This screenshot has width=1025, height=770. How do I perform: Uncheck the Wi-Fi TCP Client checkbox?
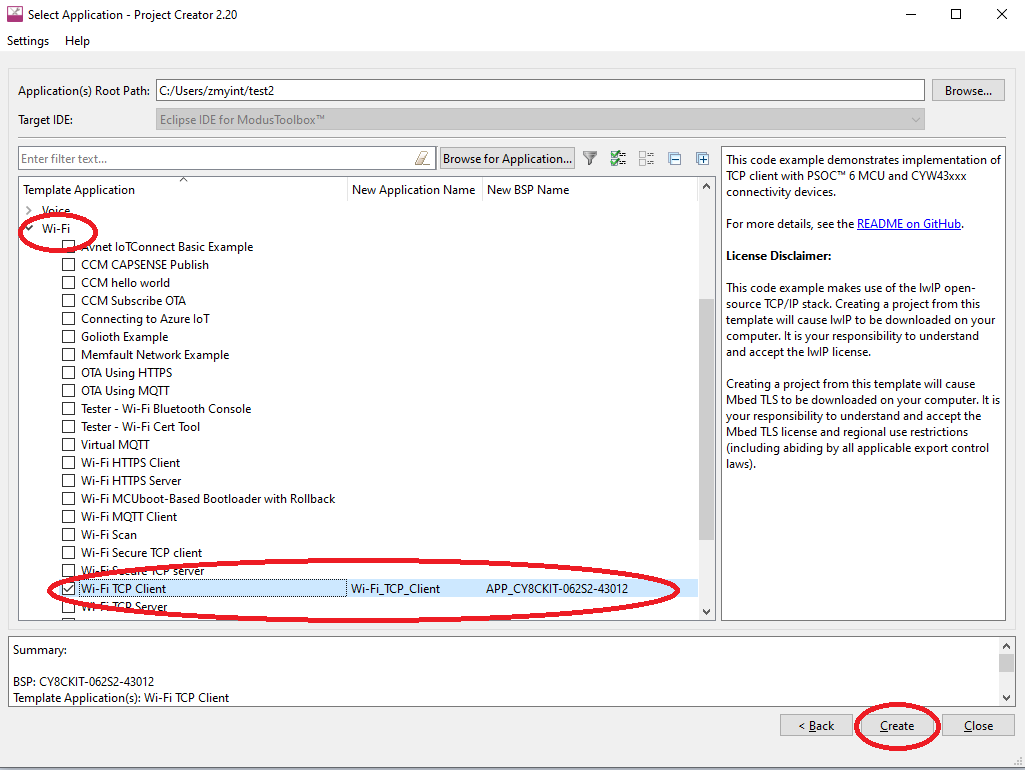[x=68, y=589]
